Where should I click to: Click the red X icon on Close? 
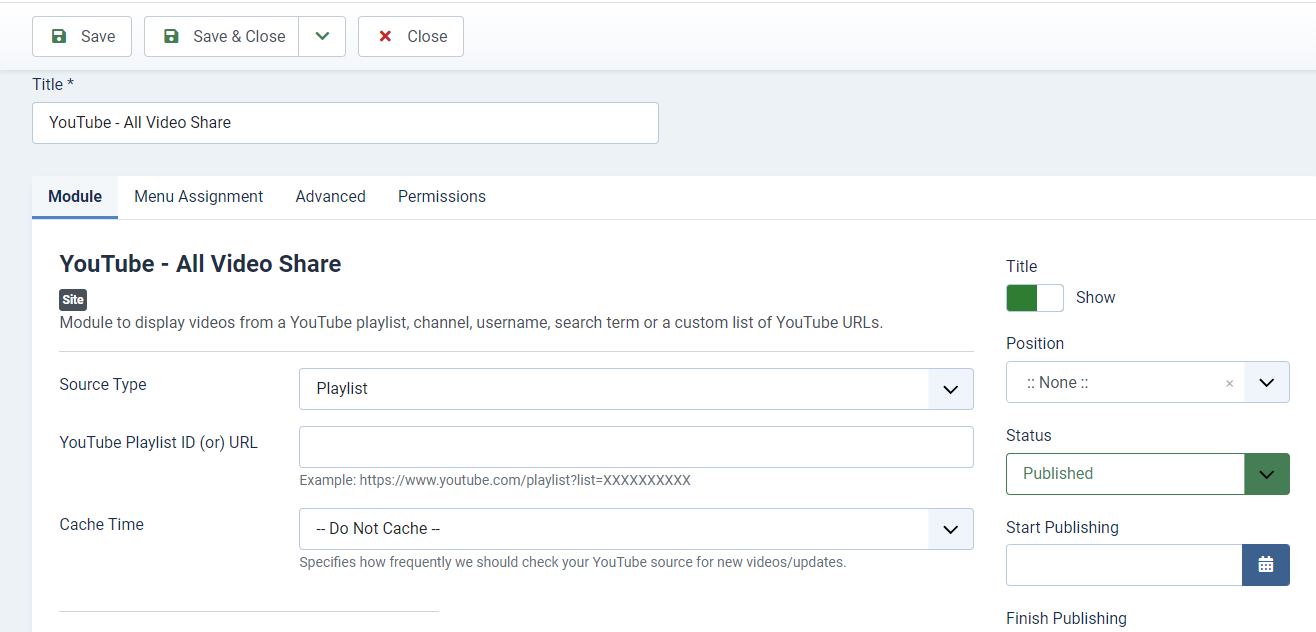click(x=385, y=37)
